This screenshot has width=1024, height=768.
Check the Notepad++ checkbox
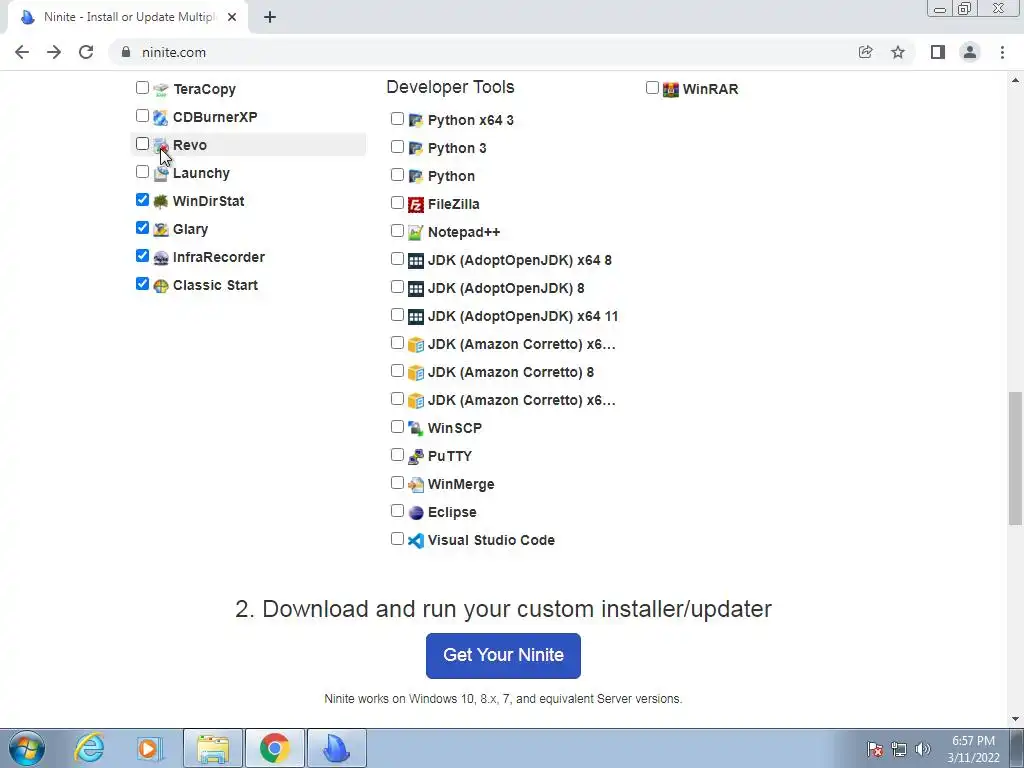click(397, 231)
